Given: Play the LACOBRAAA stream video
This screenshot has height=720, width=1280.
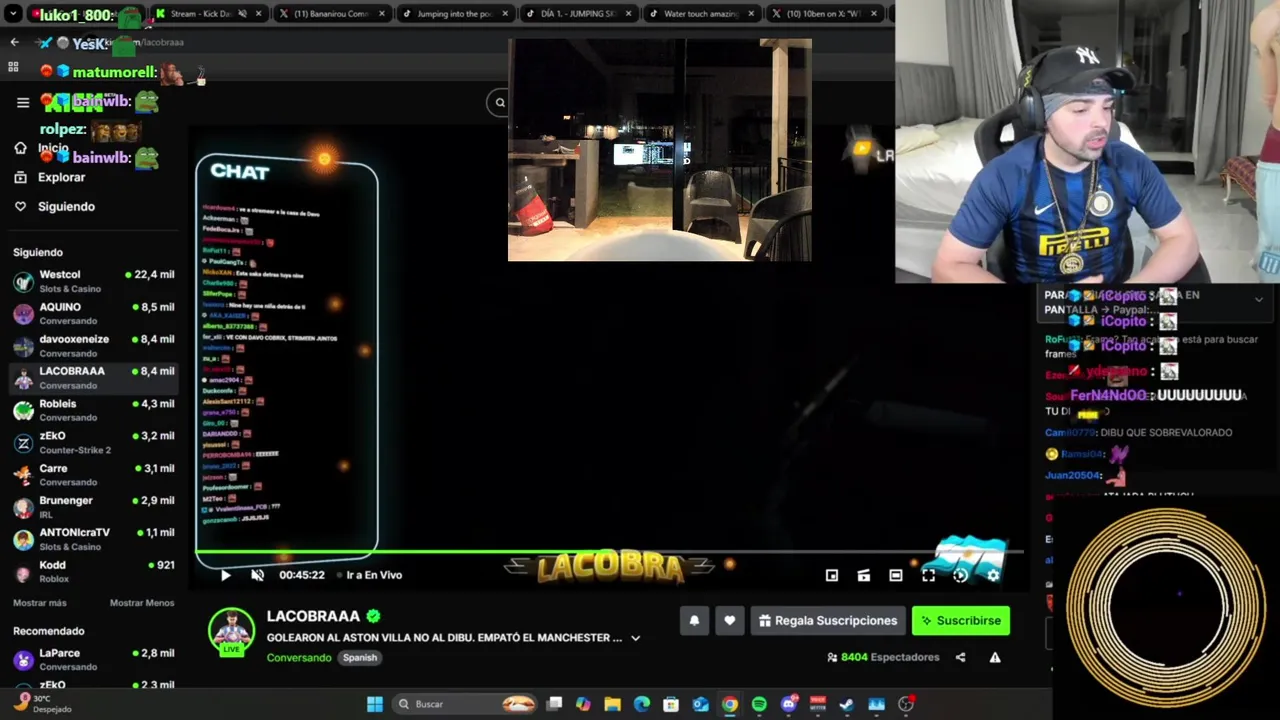Looking at the screenshot, I should click(225, 575).
